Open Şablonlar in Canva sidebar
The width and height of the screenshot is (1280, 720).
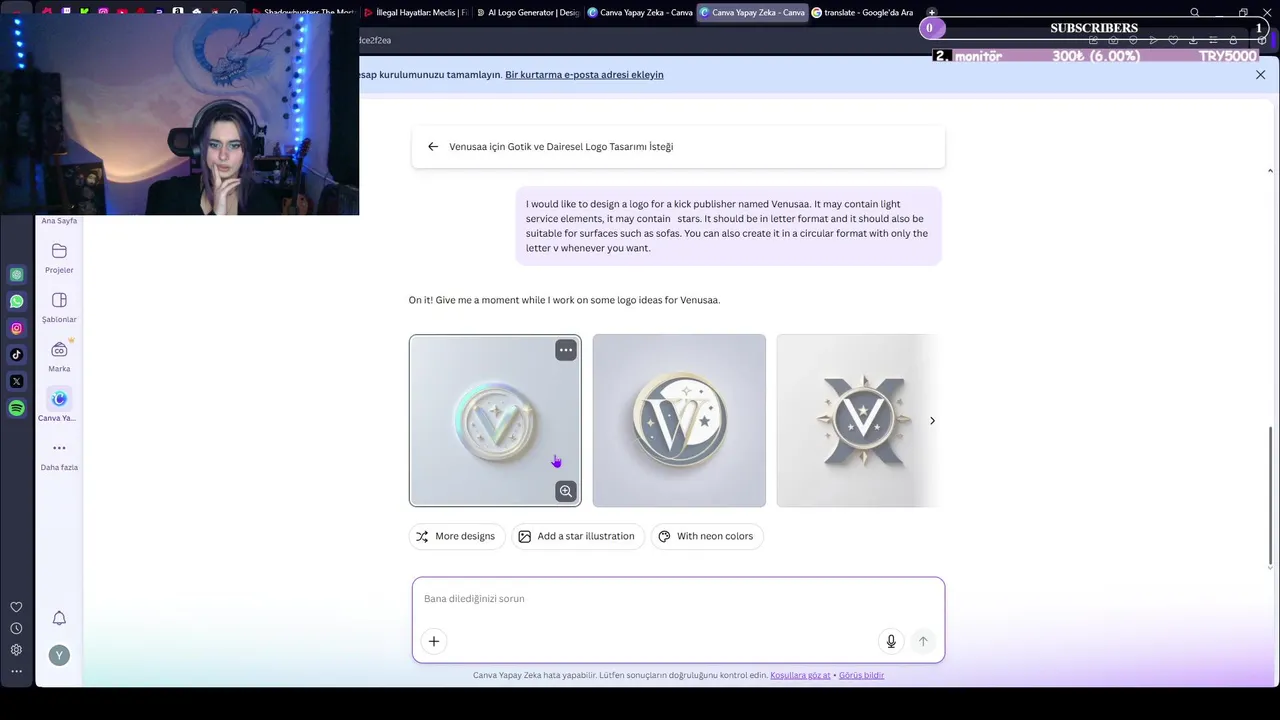pyautogui.click(x=59, y=307)
